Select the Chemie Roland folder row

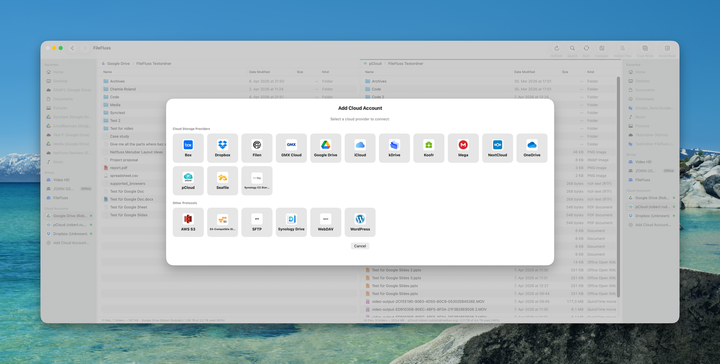[229, 89]
